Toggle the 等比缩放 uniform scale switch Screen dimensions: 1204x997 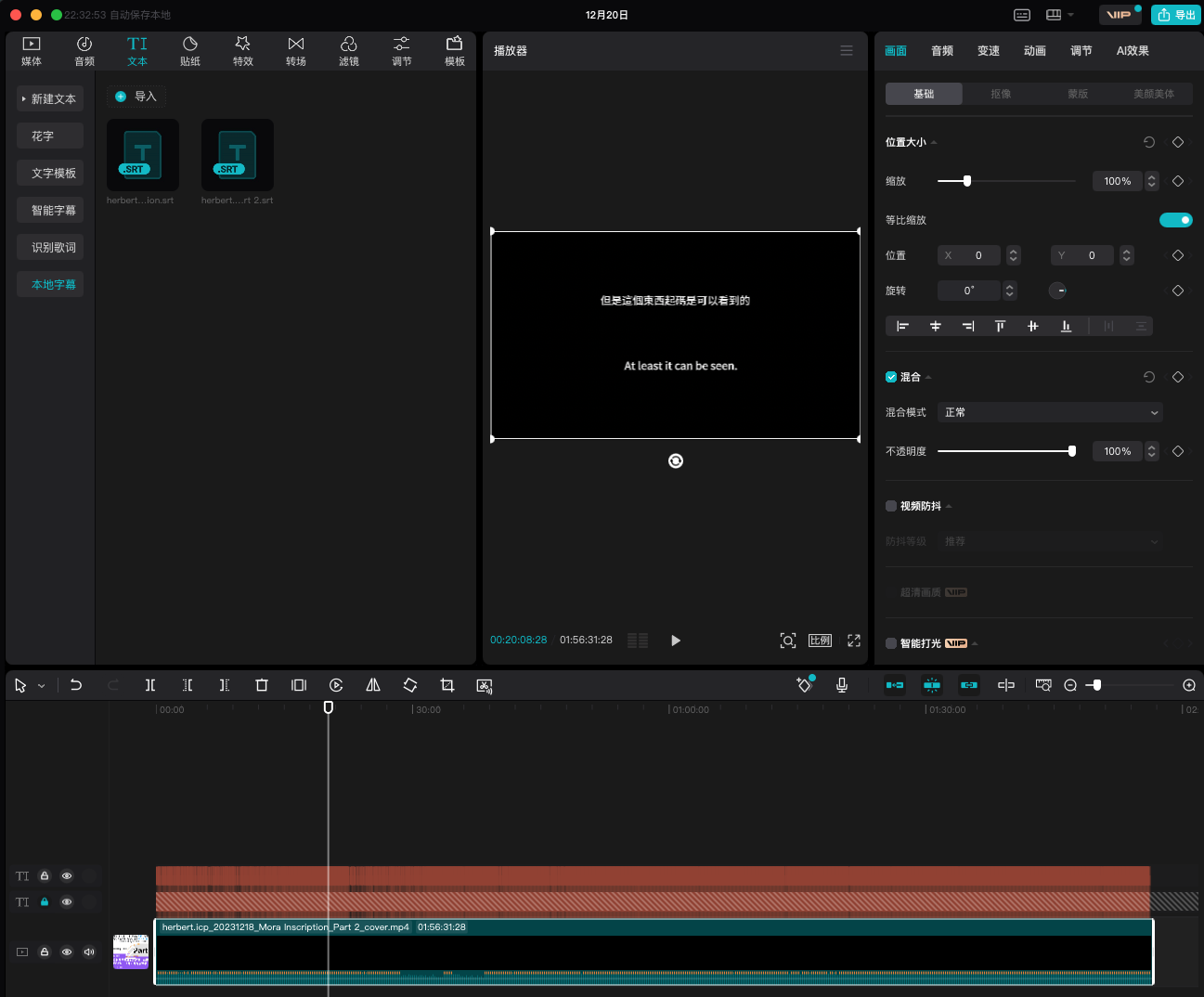(x=1175, y=220)
